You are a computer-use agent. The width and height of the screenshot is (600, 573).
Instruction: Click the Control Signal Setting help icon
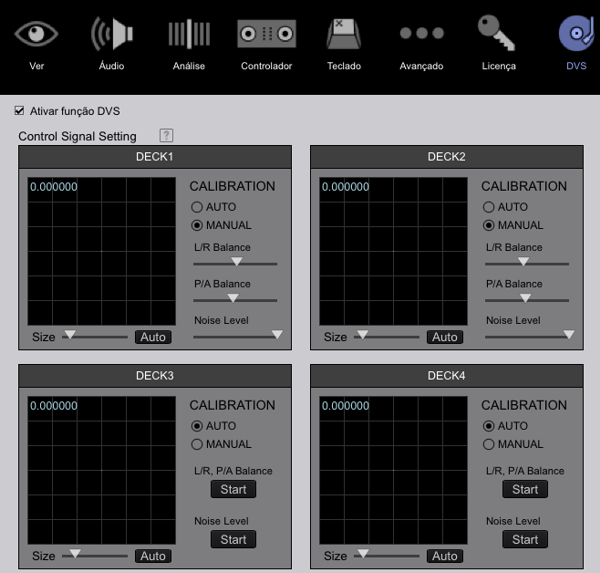[166, 135]
